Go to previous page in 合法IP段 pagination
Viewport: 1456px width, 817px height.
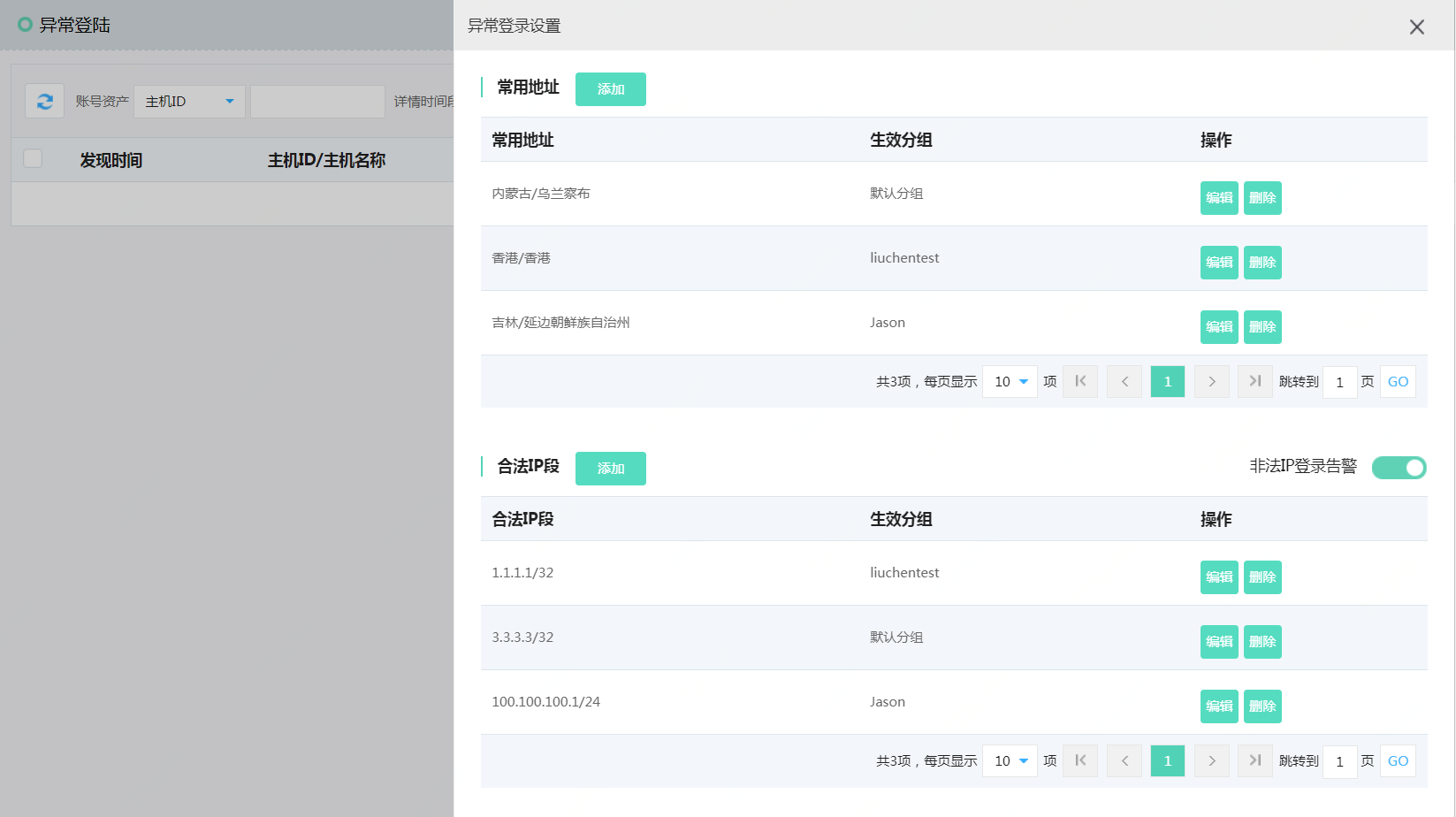(1124, 760)
